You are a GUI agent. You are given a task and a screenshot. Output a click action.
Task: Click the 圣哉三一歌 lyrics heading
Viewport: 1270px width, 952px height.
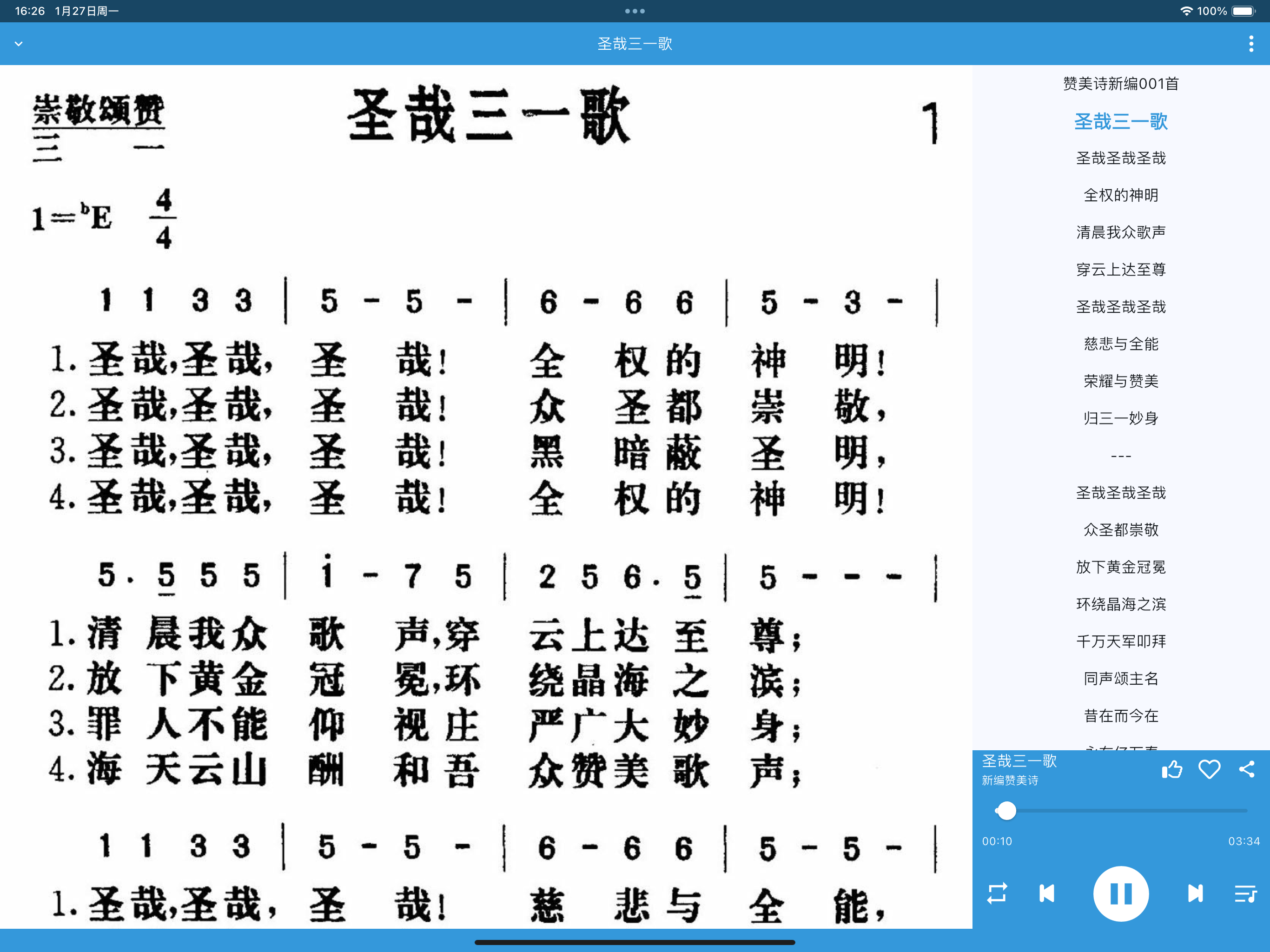[x=1121, y=121]
